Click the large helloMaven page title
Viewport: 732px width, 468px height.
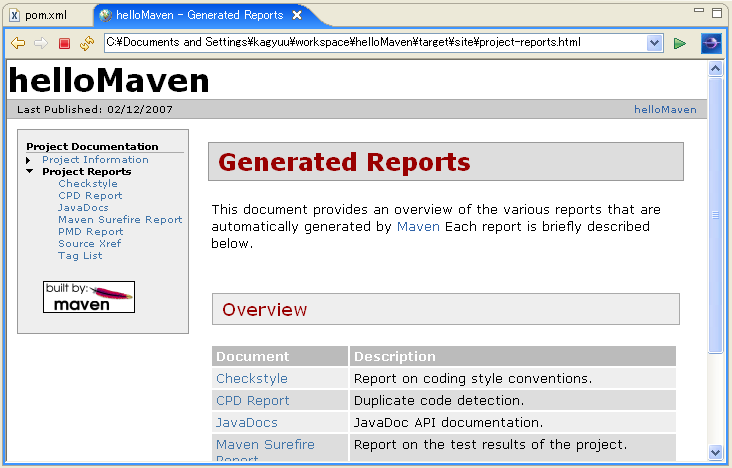(109, 80)
